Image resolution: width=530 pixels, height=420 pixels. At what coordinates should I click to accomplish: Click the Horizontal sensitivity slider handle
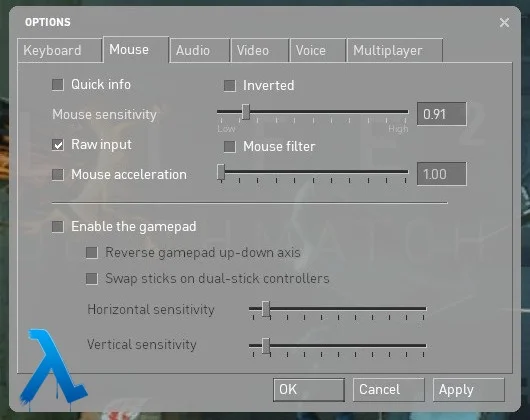(266, 309)
